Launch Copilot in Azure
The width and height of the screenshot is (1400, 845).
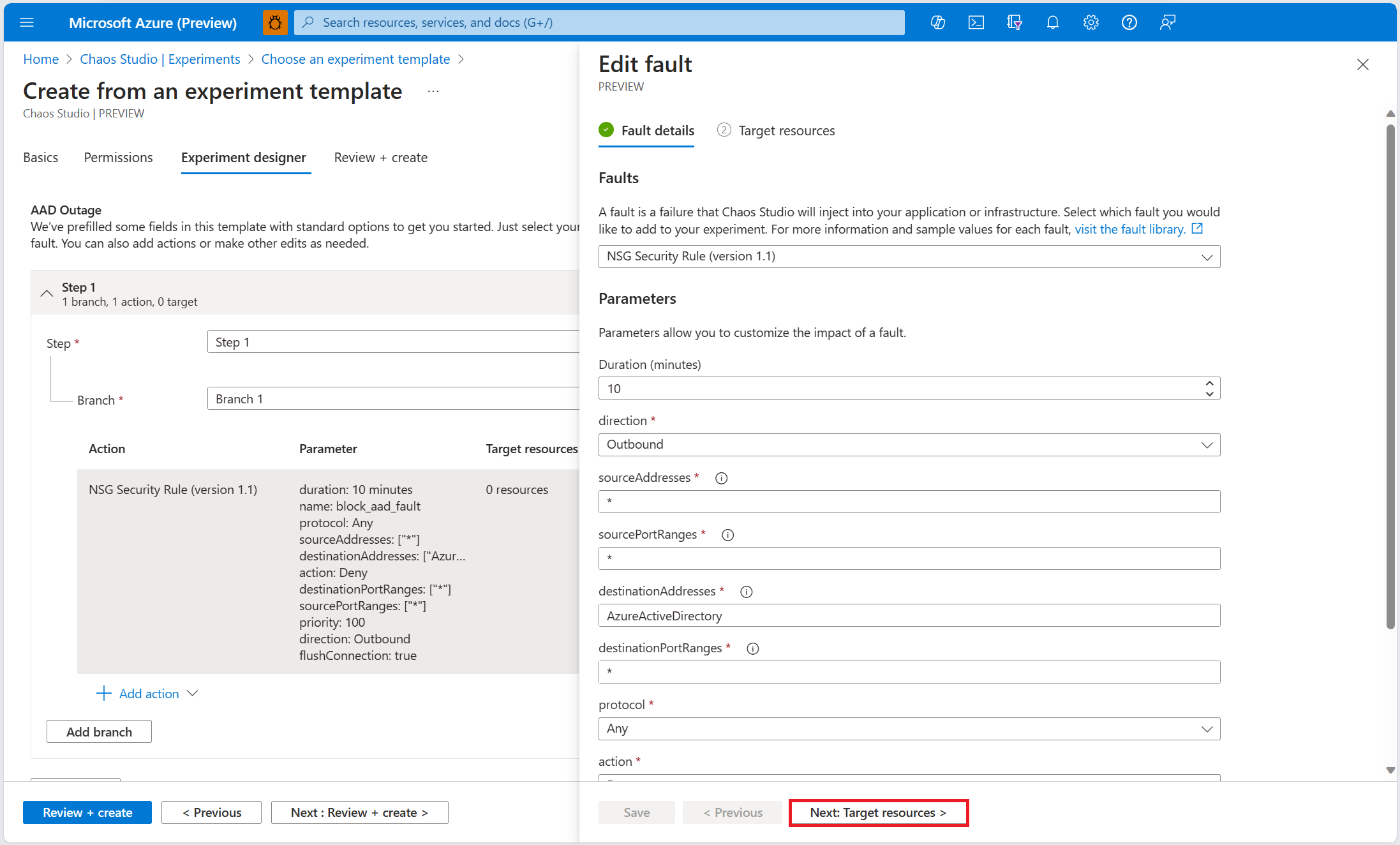938,22
